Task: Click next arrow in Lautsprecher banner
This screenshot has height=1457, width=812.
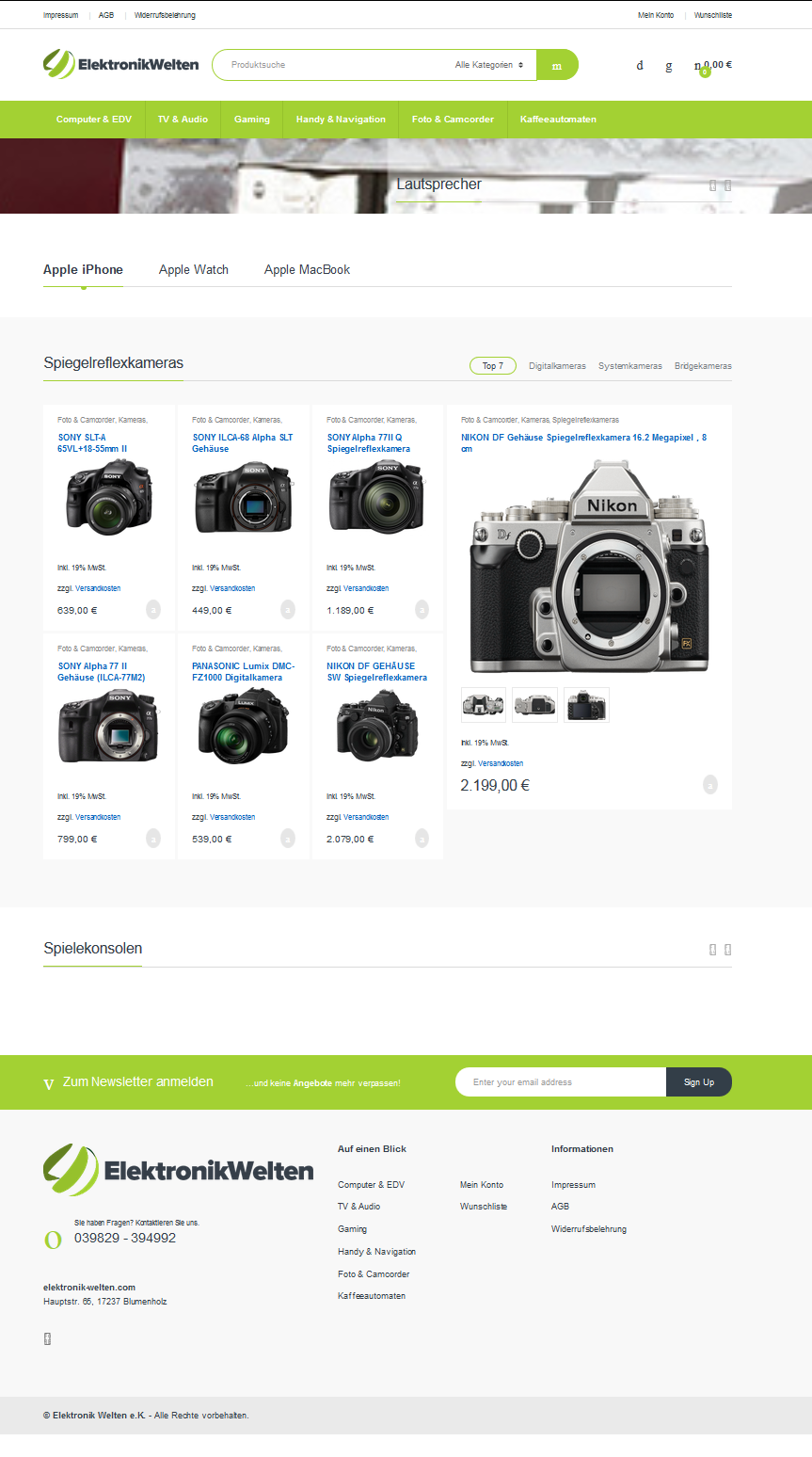Action: (727, 184)
